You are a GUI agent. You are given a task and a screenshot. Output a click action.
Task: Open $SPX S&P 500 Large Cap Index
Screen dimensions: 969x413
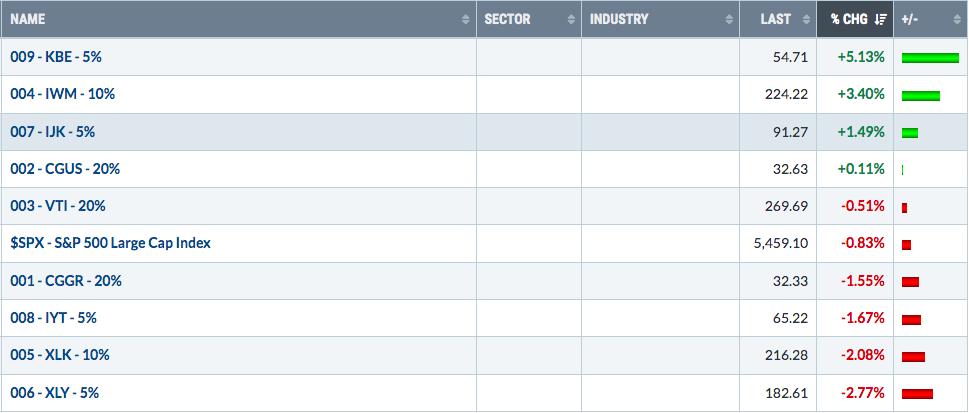coord(110,243)
